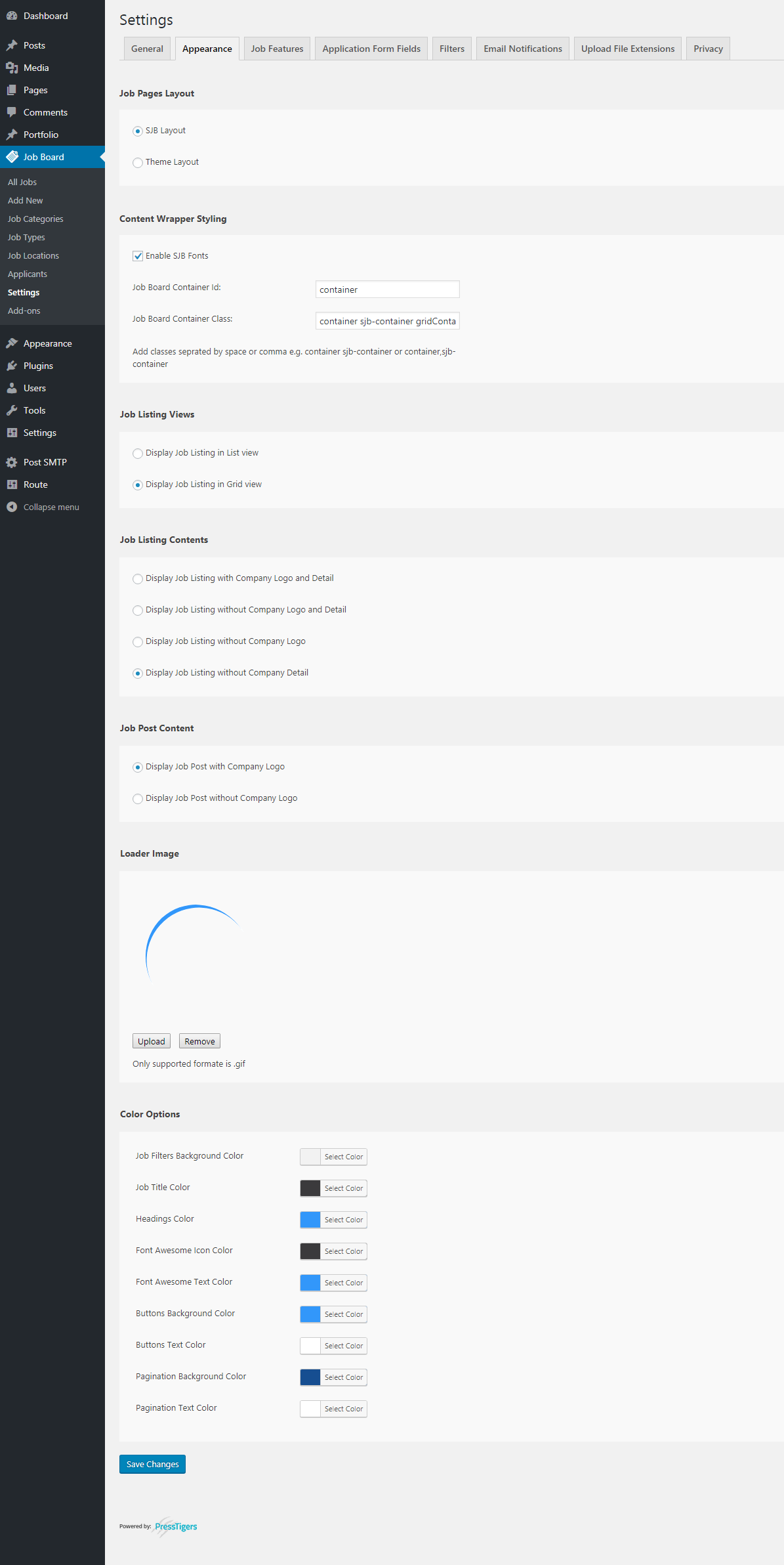Screen dimensions: 784x1565
Task: Open Job Categories in Job Board submenu
Action: [x=35, y=219]
